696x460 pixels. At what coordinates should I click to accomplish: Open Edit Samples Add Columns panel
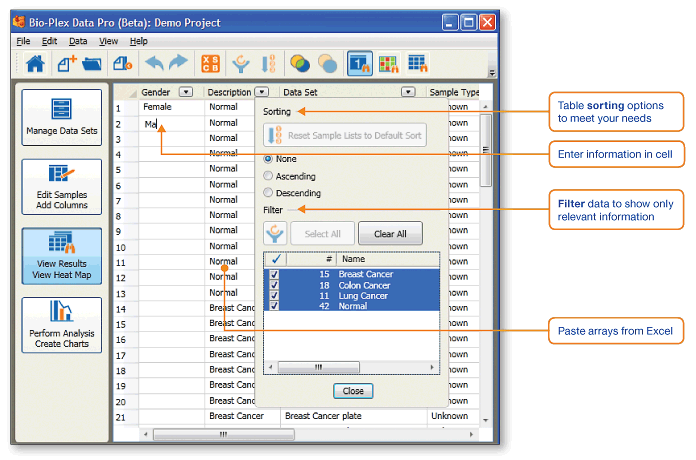[x=62, y=187]
